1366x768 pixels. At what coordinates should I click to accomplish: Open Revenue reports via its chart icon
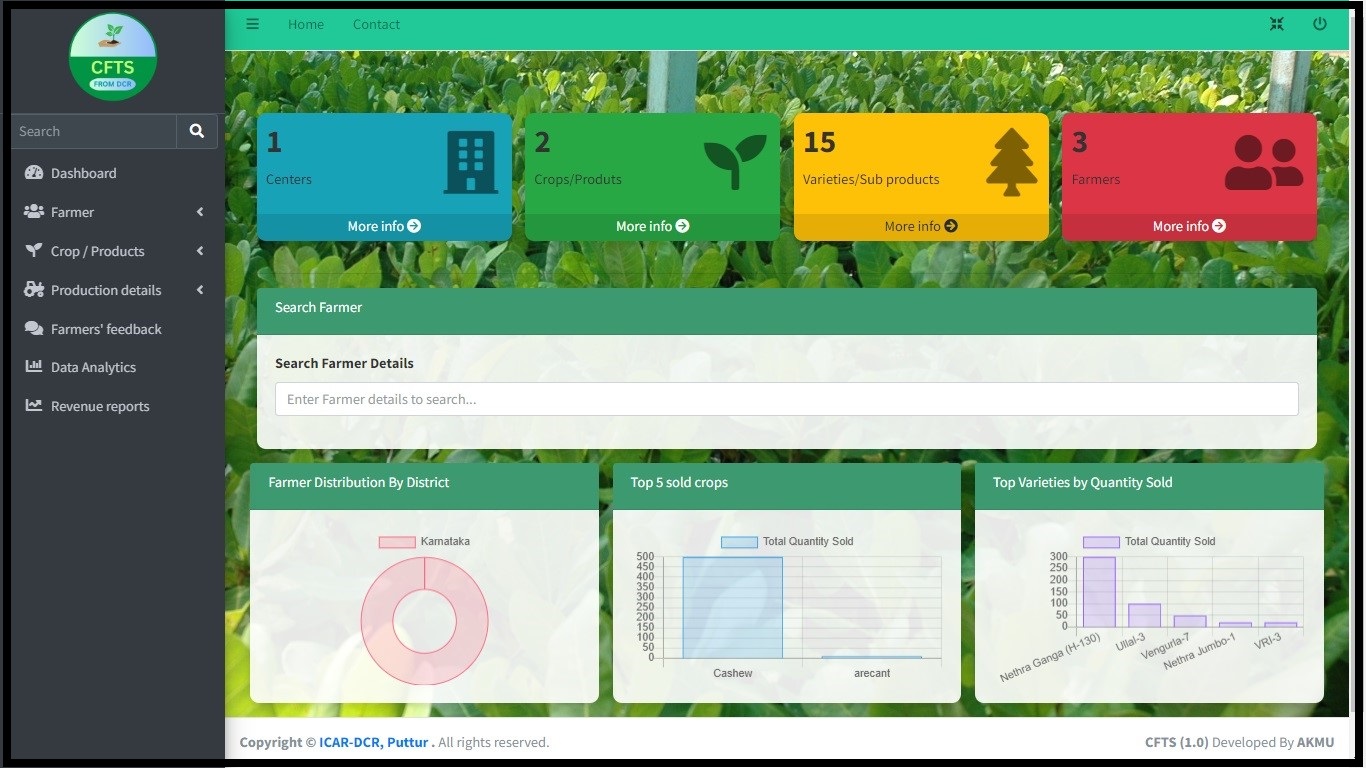(x=33, y=405)
